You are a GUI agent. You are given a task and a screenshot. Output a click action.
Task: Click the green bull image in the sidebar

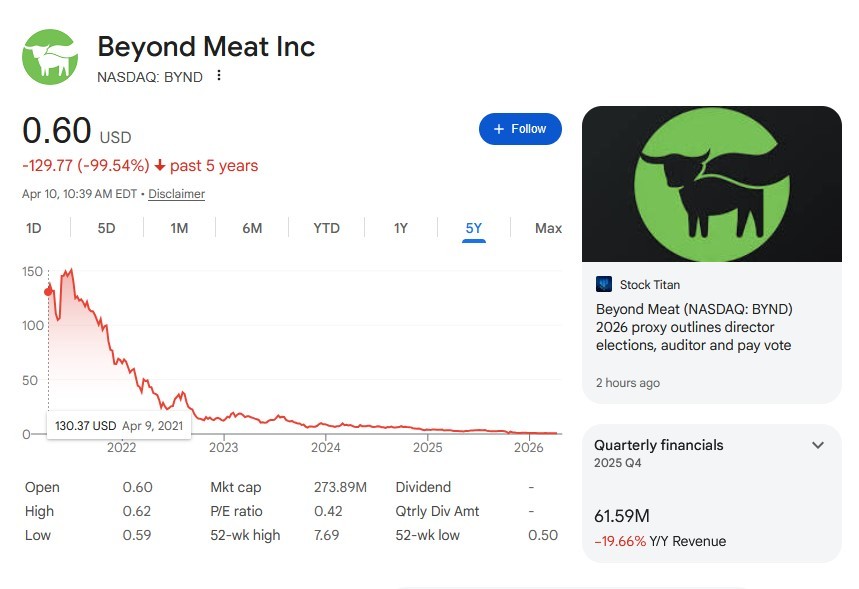tap(711, 183)
